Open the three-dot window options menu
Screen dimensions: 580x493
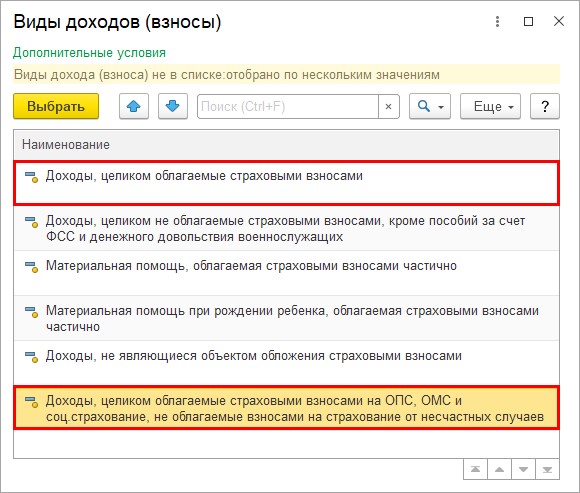pos(498,21)
